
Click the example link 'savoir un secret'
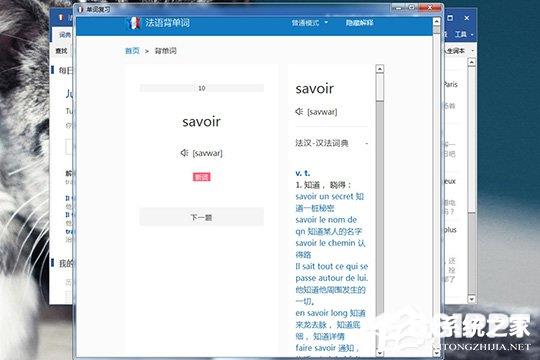coord(324,196)
